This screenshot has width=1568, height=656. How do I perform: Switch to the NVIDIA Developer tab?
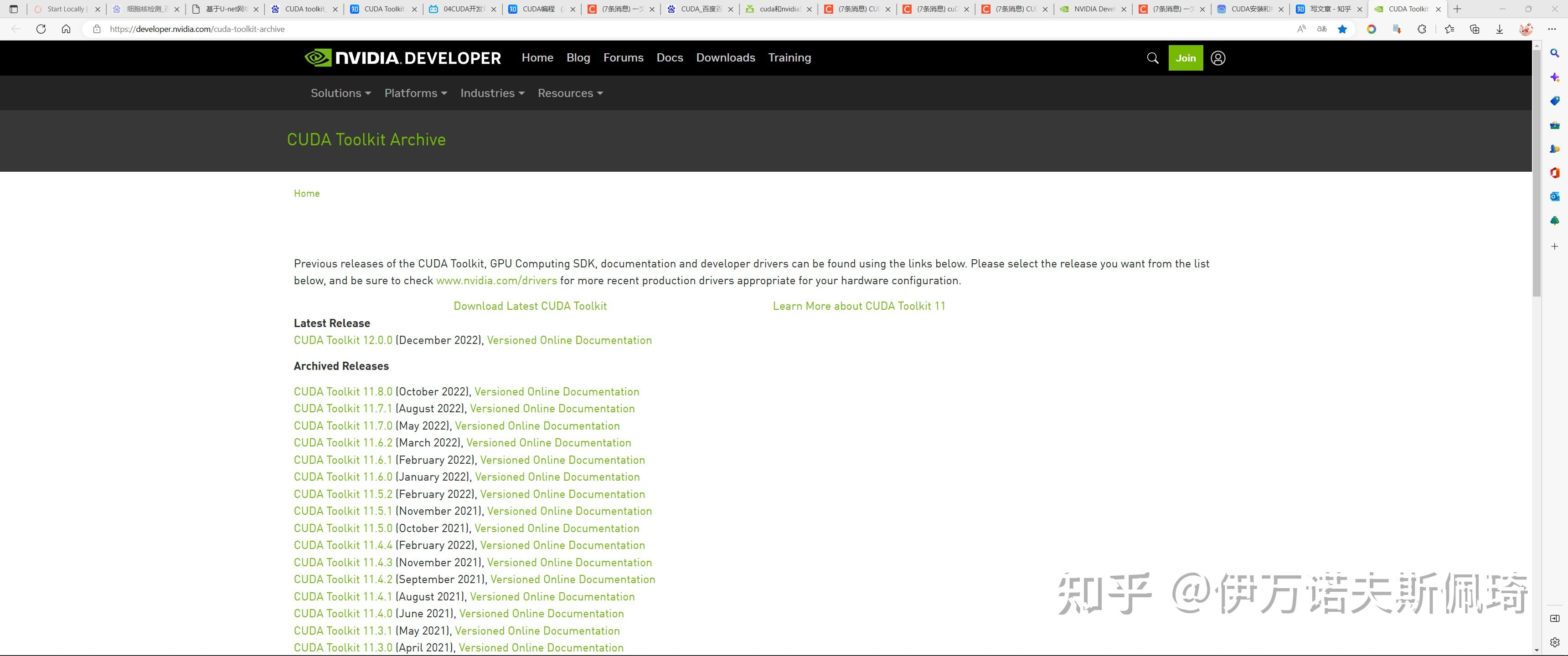pos(1093,9)
